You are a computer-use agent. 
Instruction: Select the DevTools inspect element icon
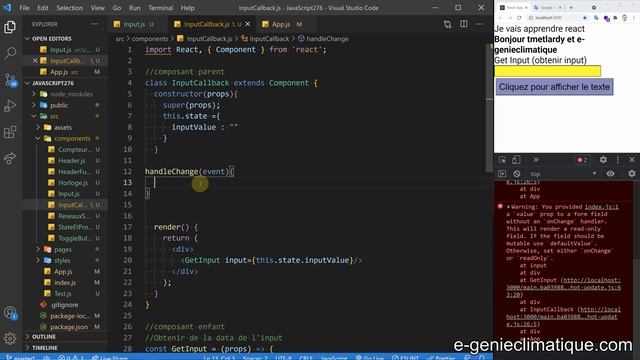coord(502,160)
